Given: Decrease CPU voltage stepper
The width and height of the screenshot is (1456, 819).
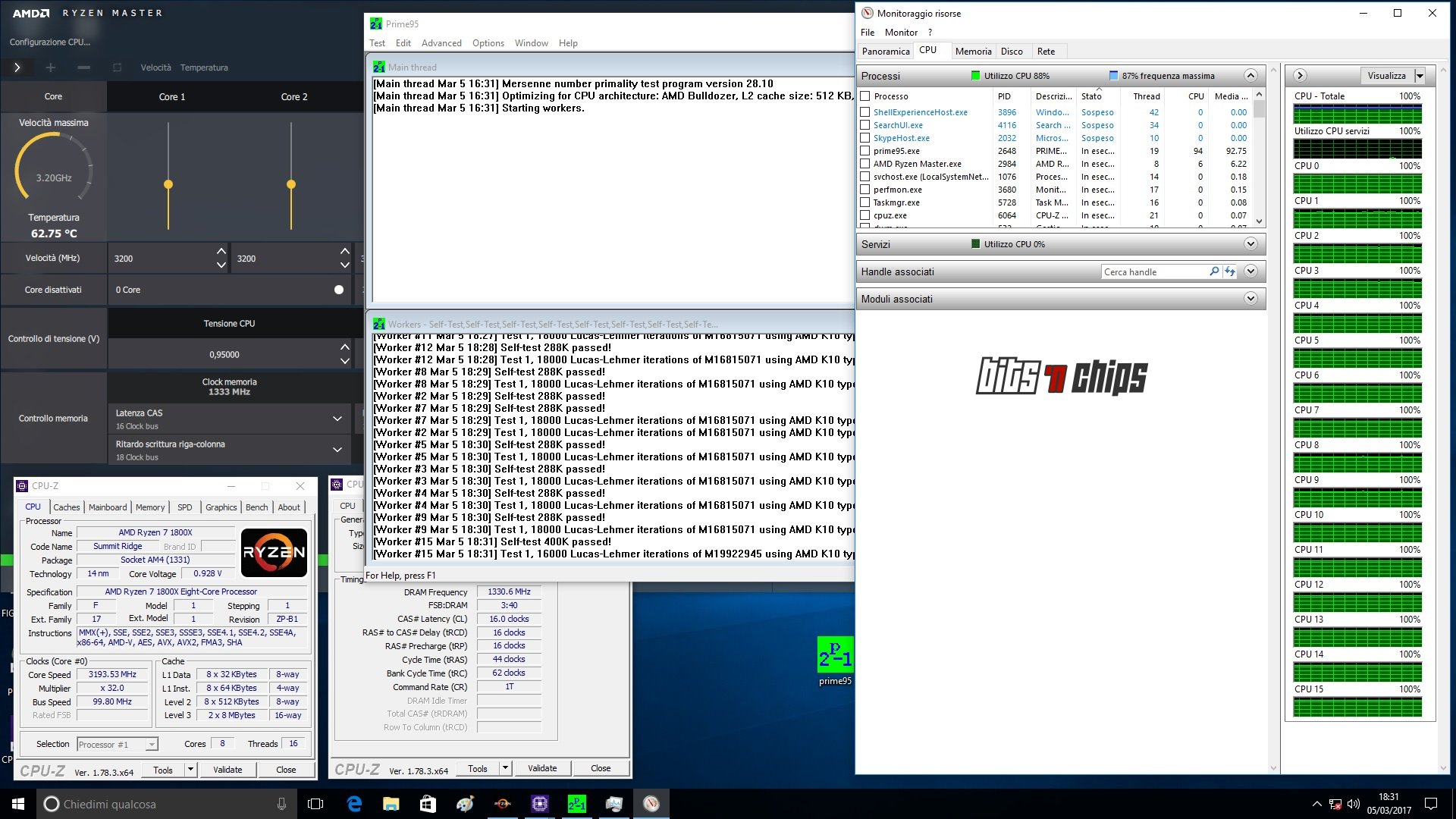Looking at the screenshot, I should (x=345, y=361).
